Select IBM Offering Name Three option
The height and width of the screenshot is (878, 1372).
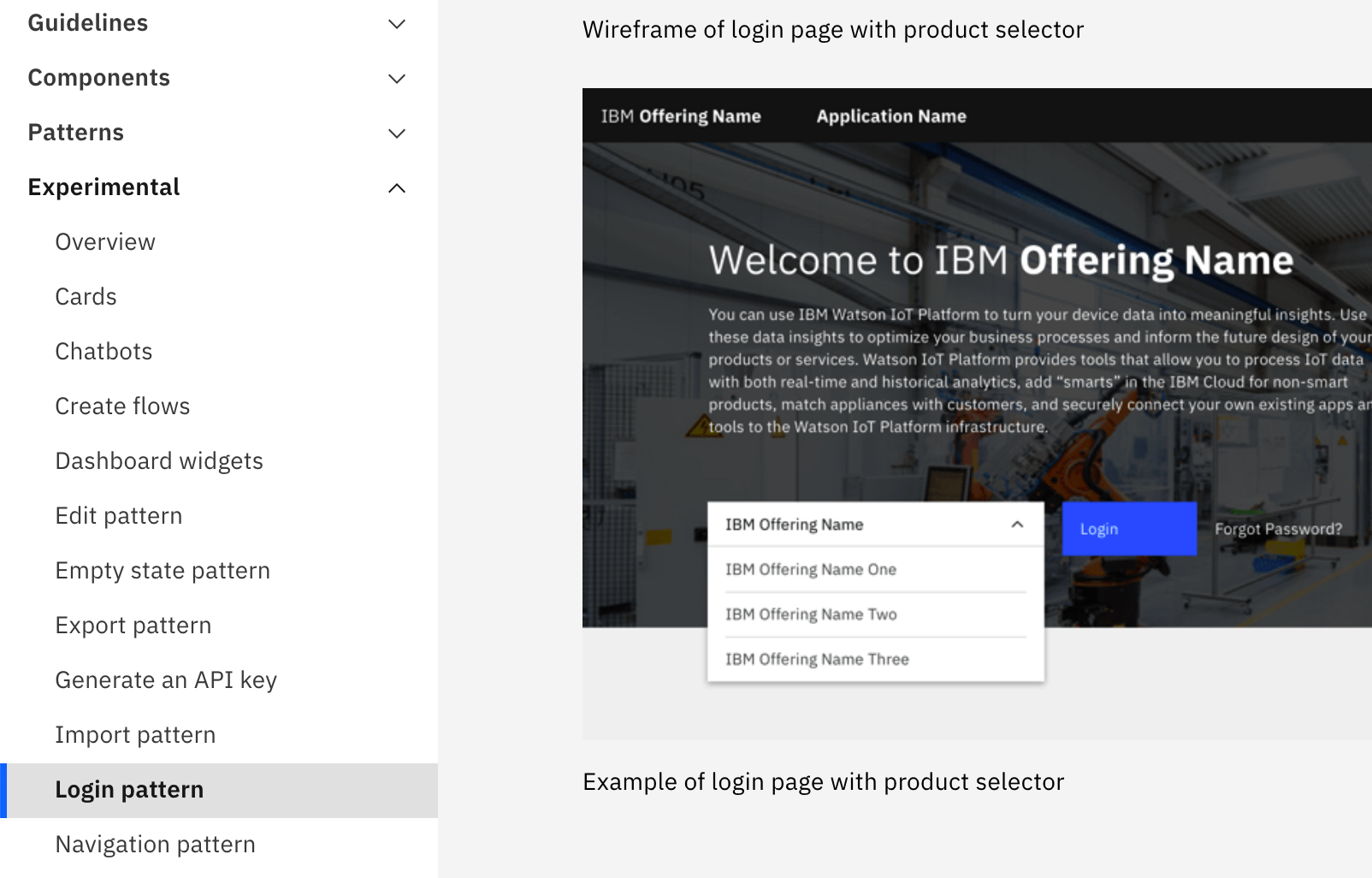[x=816, y=659]
